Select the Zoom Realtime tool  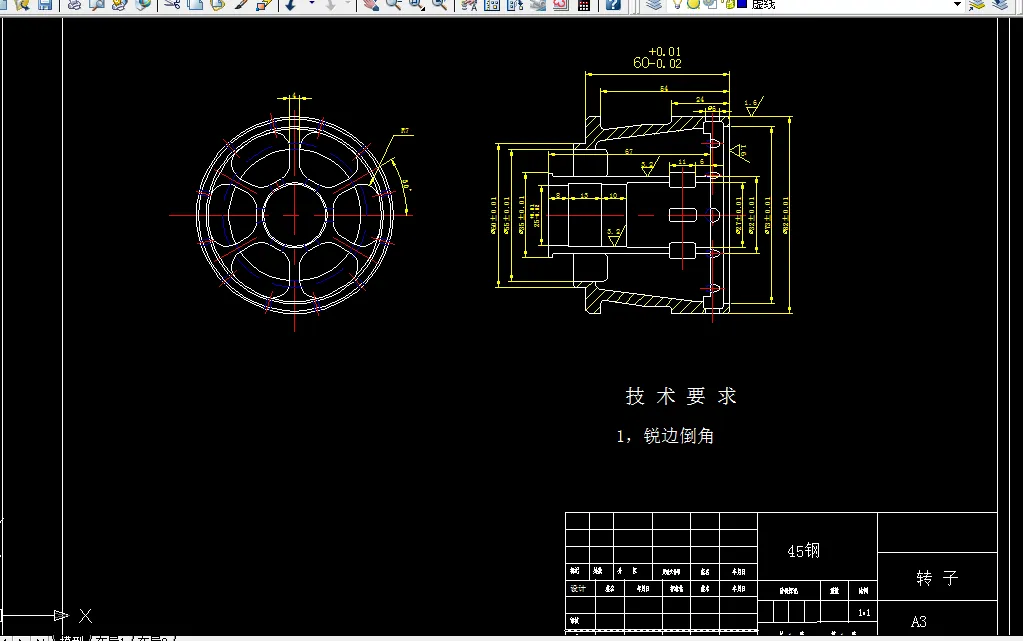tap(393, 5)
